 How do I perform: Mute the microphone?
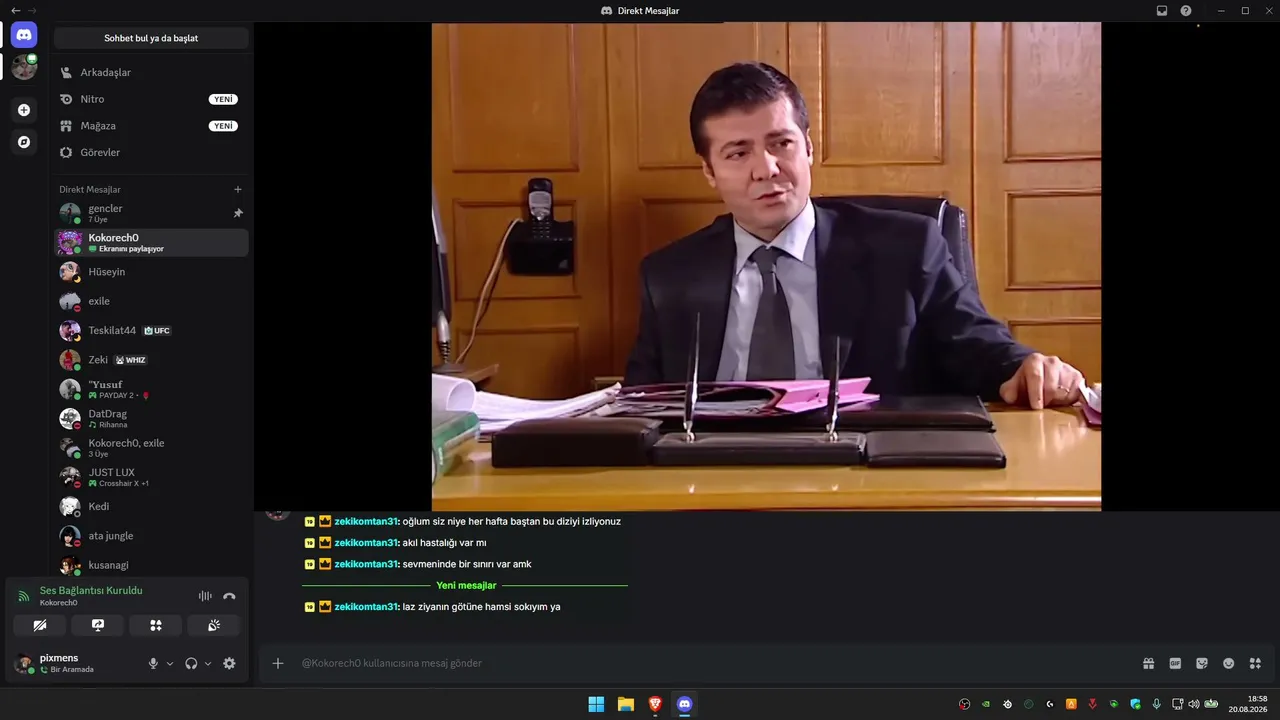pos(153,663)
